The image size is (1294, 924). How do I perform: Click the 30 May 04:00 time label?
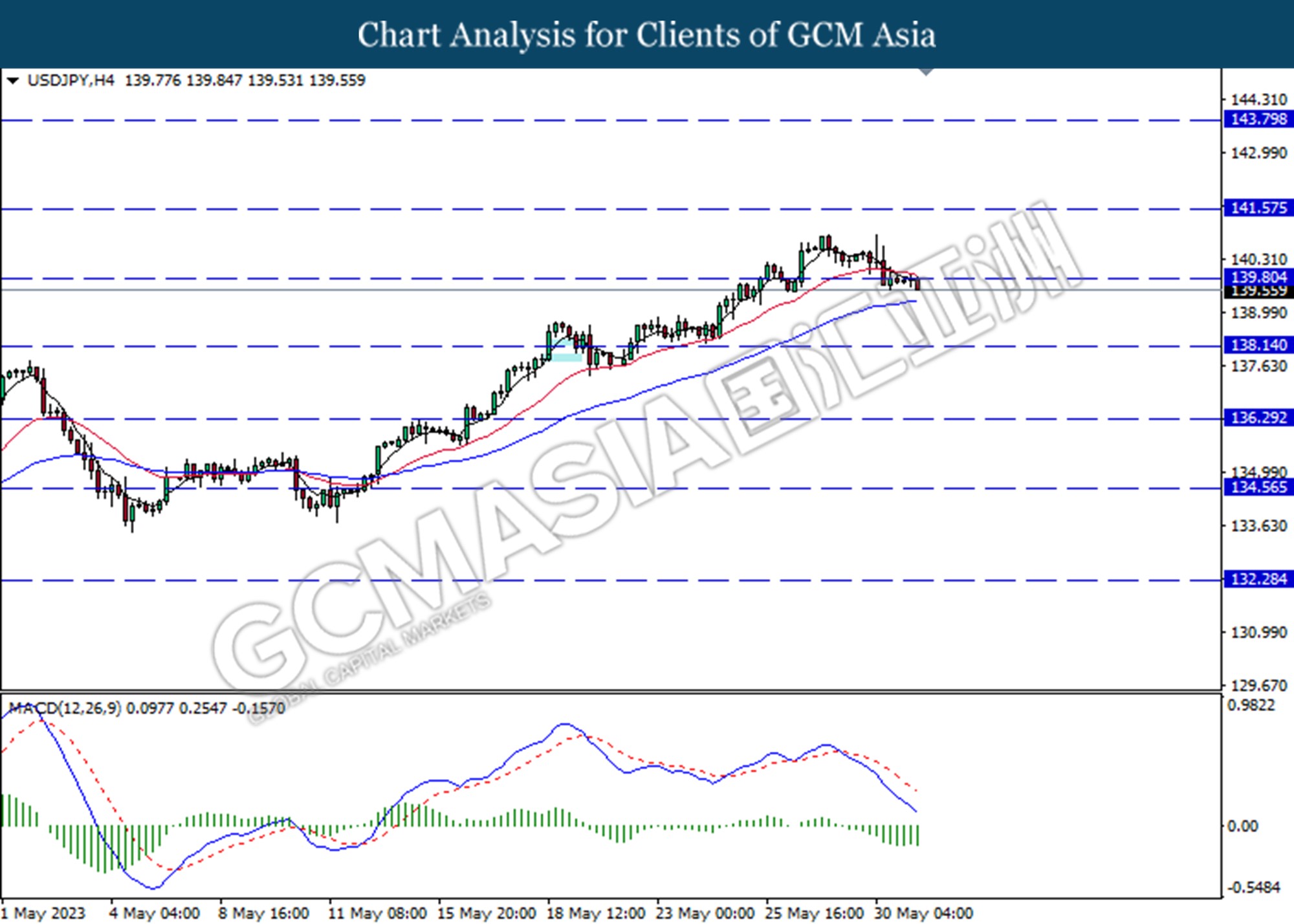pos(923,913)
